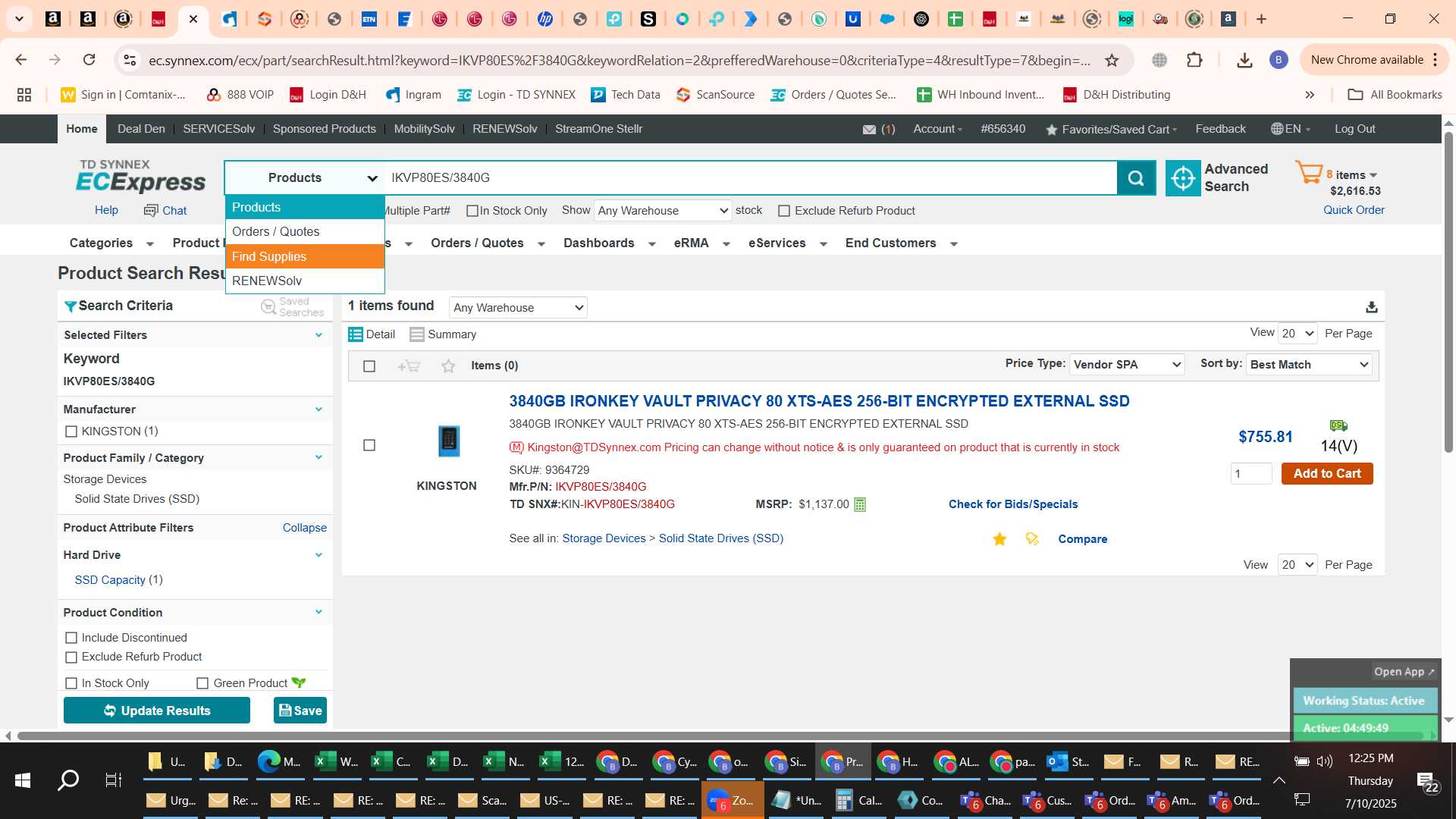Check In Stock Only in sidebar

pos(71,683)
